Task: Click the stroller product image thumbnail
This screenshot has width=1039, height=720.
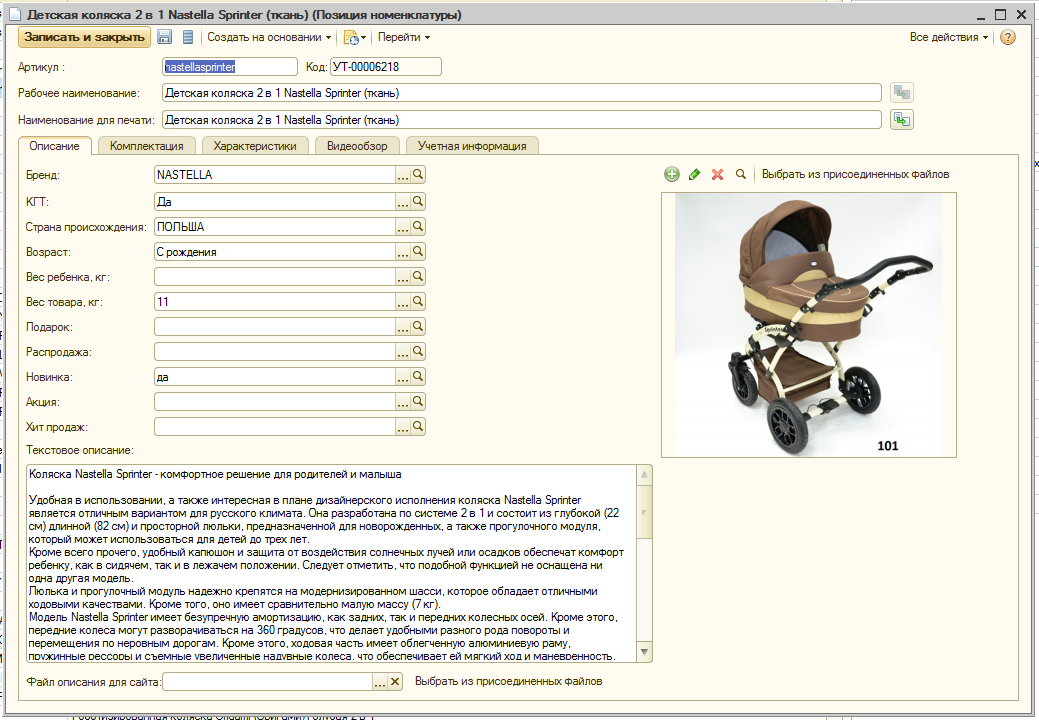Action: coord(808,325)
